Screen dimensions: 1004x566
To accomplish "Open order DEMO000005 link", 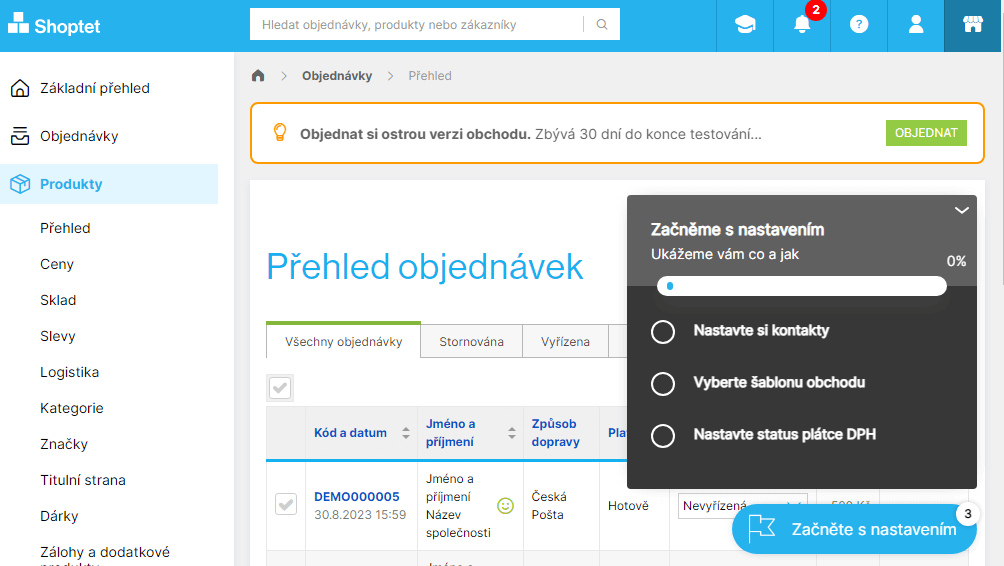I will 357,496.
